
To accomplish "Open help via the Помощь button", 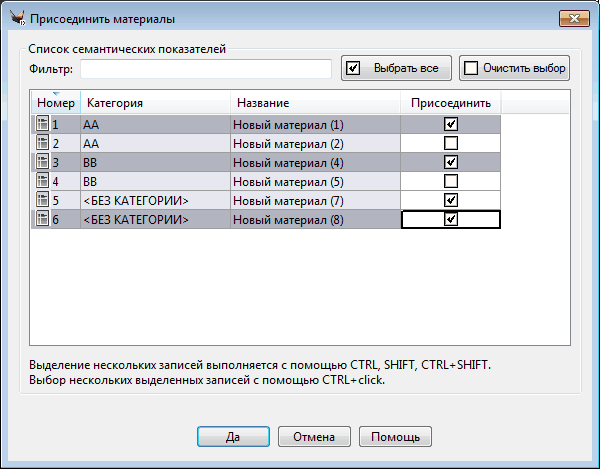I will click(395, 437).
